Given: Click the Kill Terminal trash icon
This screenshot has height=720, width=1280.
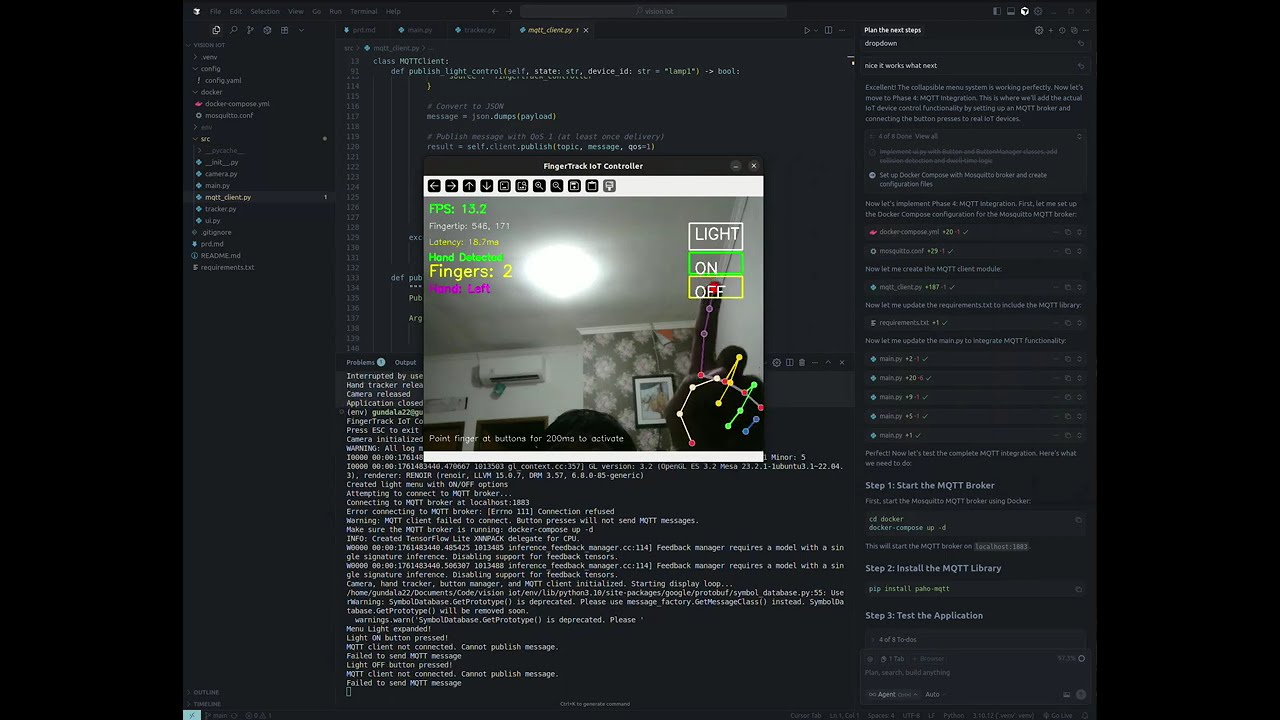Looking at the screenshot, I should point(801,362).
